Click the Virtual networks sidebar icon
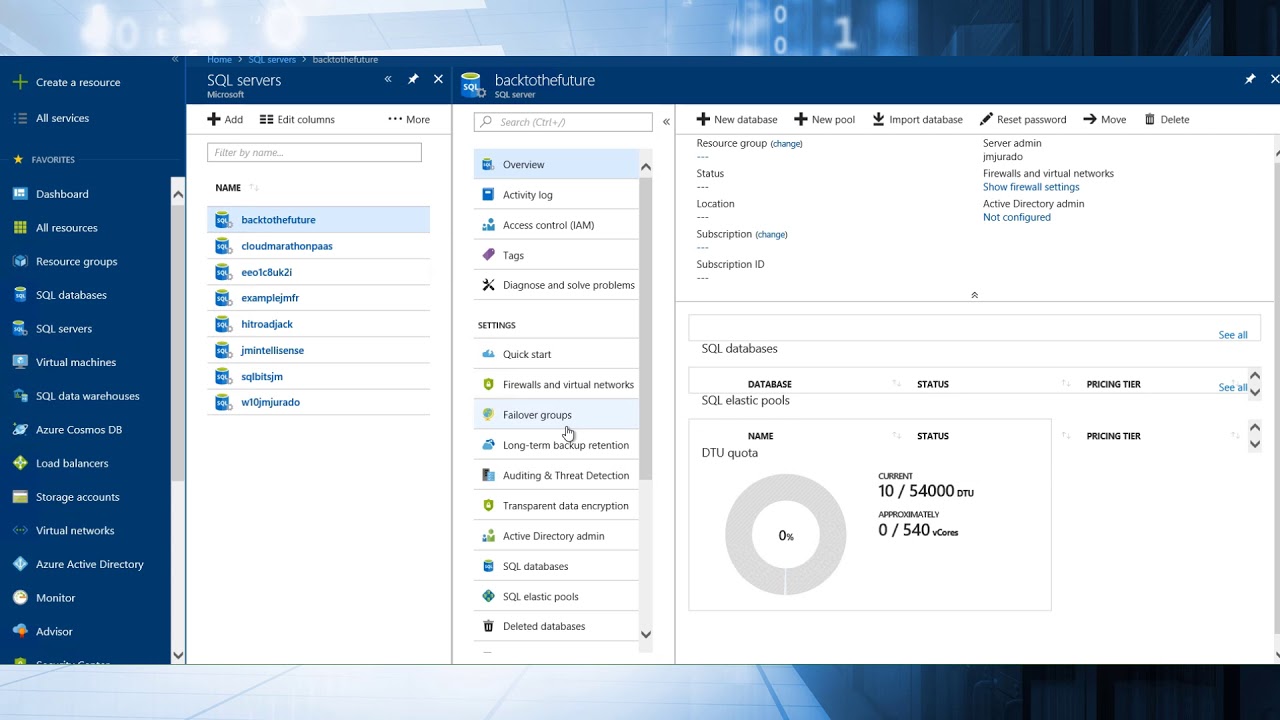The width and height of the screenshot is (1280, 720). pos(20,530)
